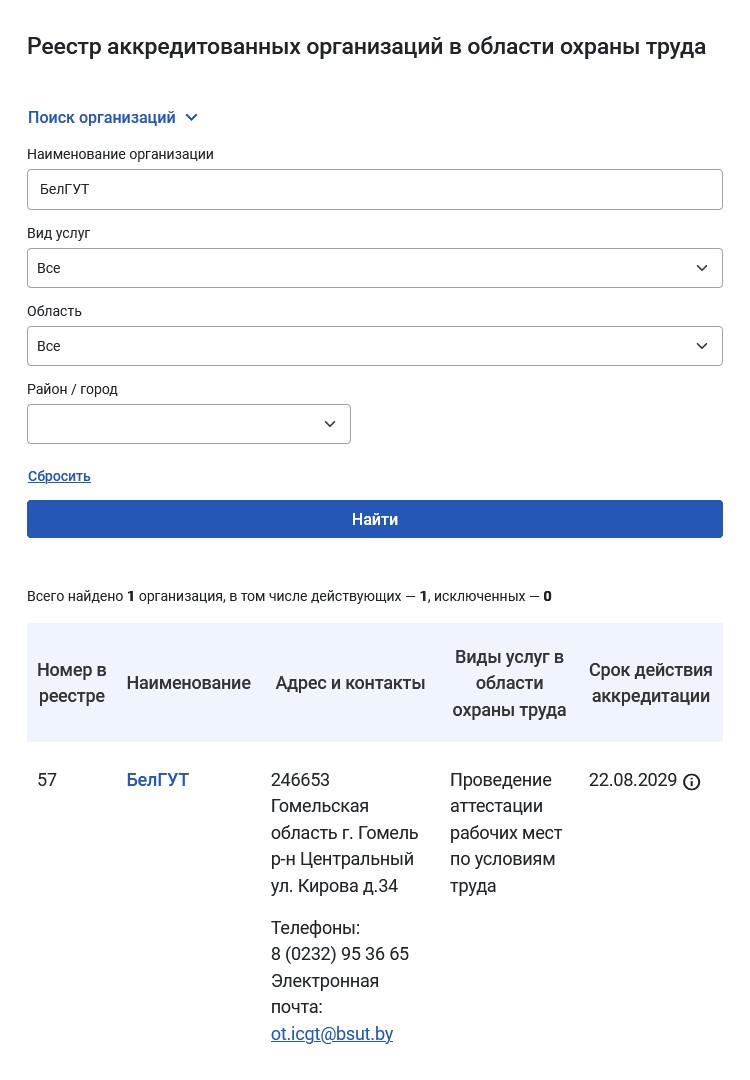Collapse the "Поиск организаций" search section
The image size is (750, 1080).
pyautogui.click(x=113, y=118)
